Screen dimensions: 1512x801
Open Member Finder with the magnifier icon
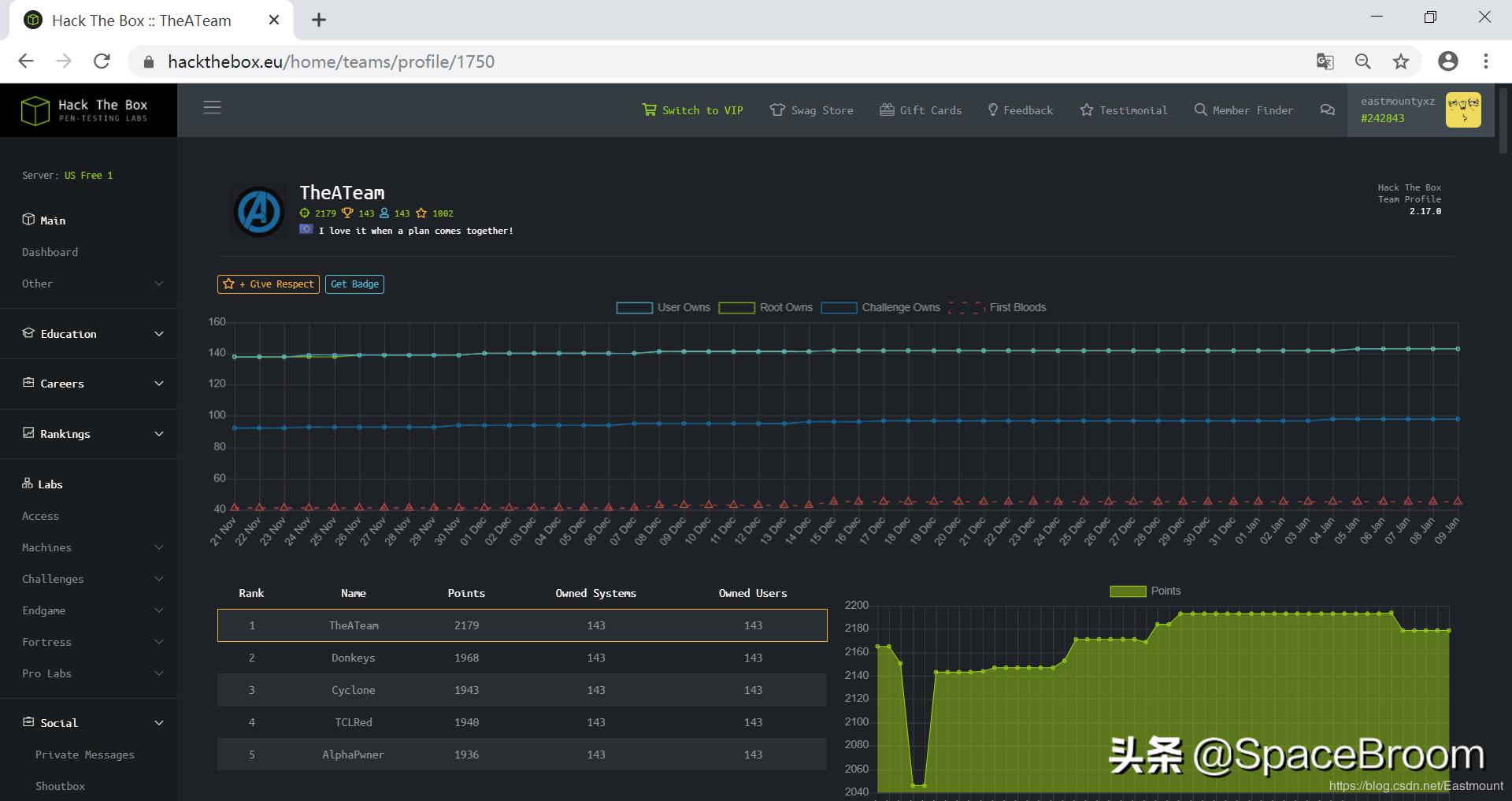coord(1200,109)
